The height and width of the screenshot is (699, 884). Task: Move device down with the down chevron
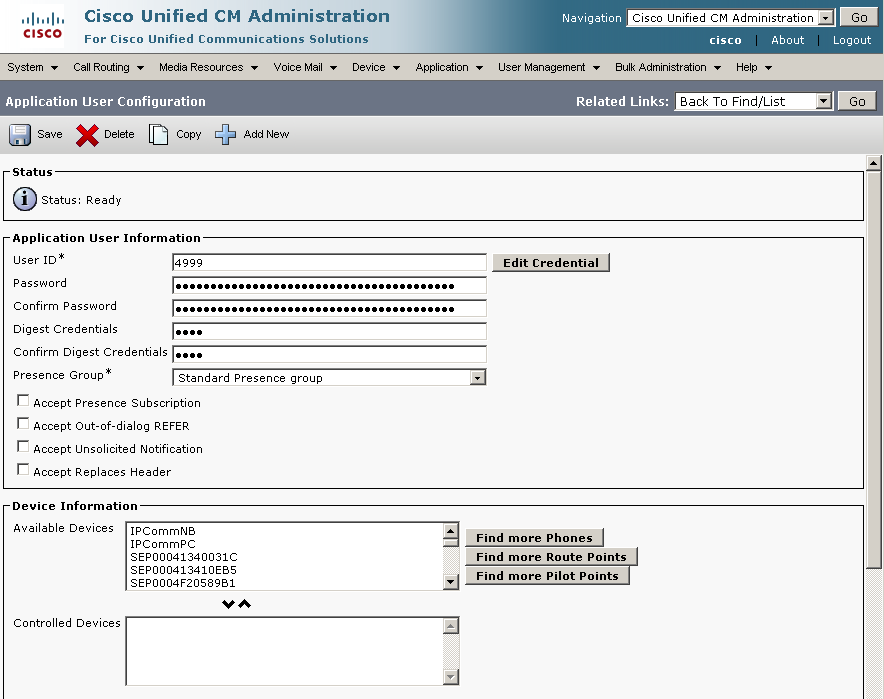[228, 604]
